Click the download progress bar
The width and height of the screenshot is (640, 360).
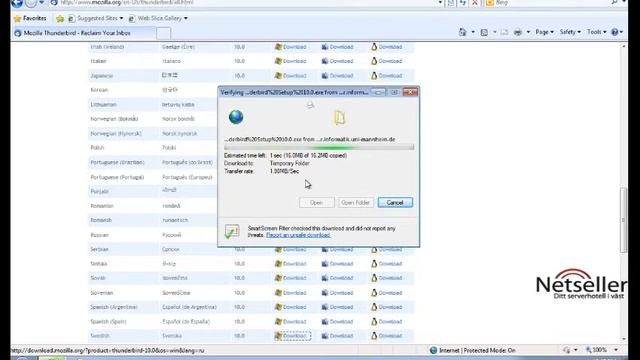pyautogui.click(x=319, y=147)
